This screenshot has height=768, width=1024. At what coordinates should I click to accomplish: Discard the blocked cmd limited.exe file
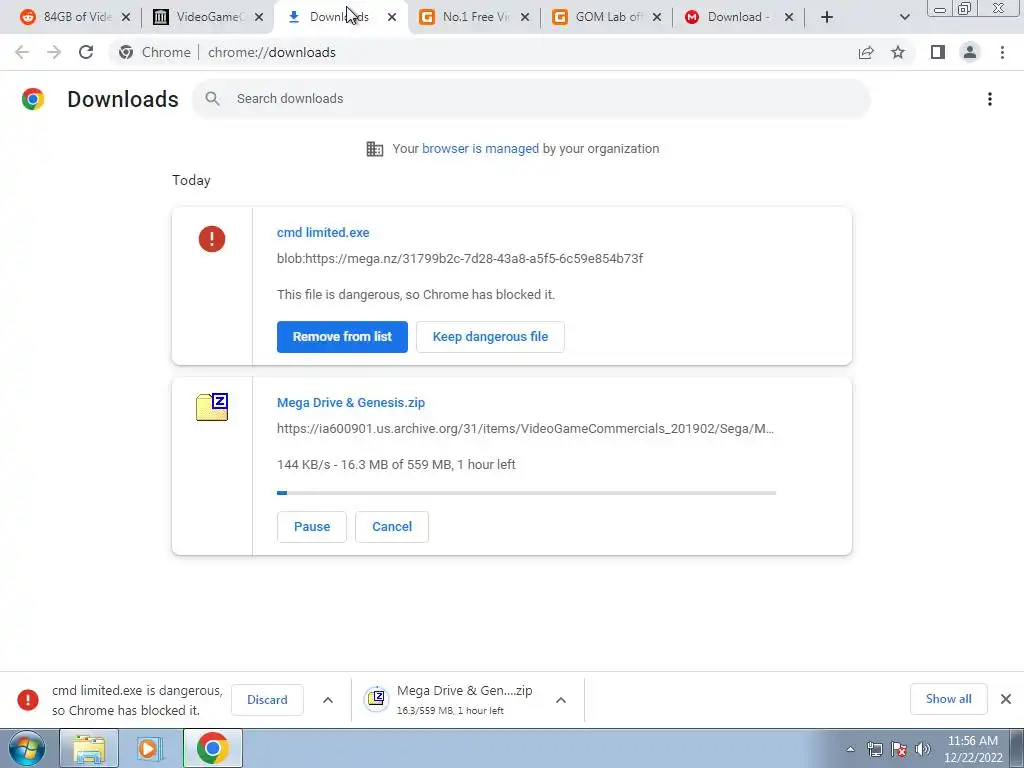(x=267, y=700)
